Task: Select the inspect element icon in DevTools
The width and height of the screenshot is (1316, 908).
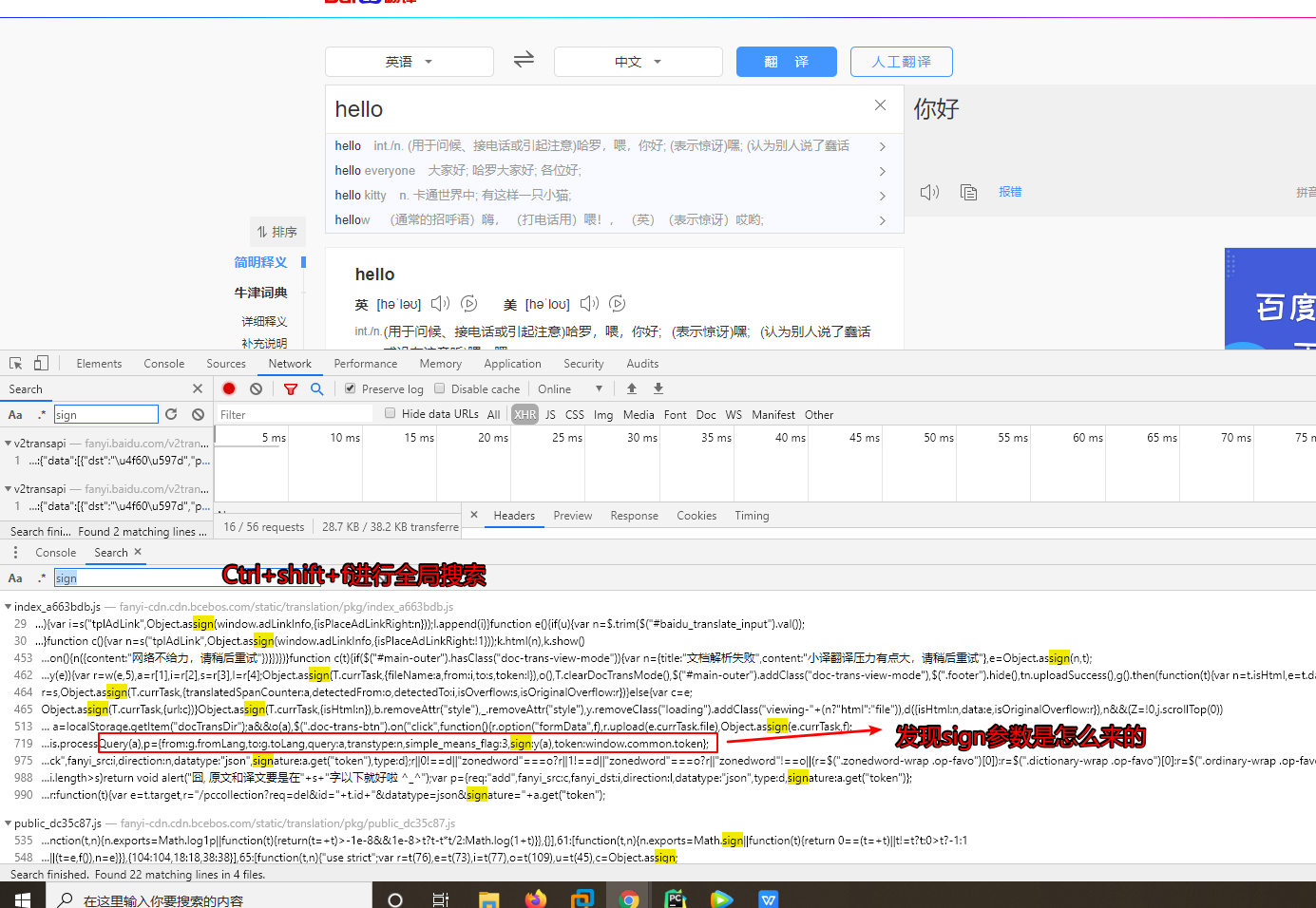Action: point(15,363)
